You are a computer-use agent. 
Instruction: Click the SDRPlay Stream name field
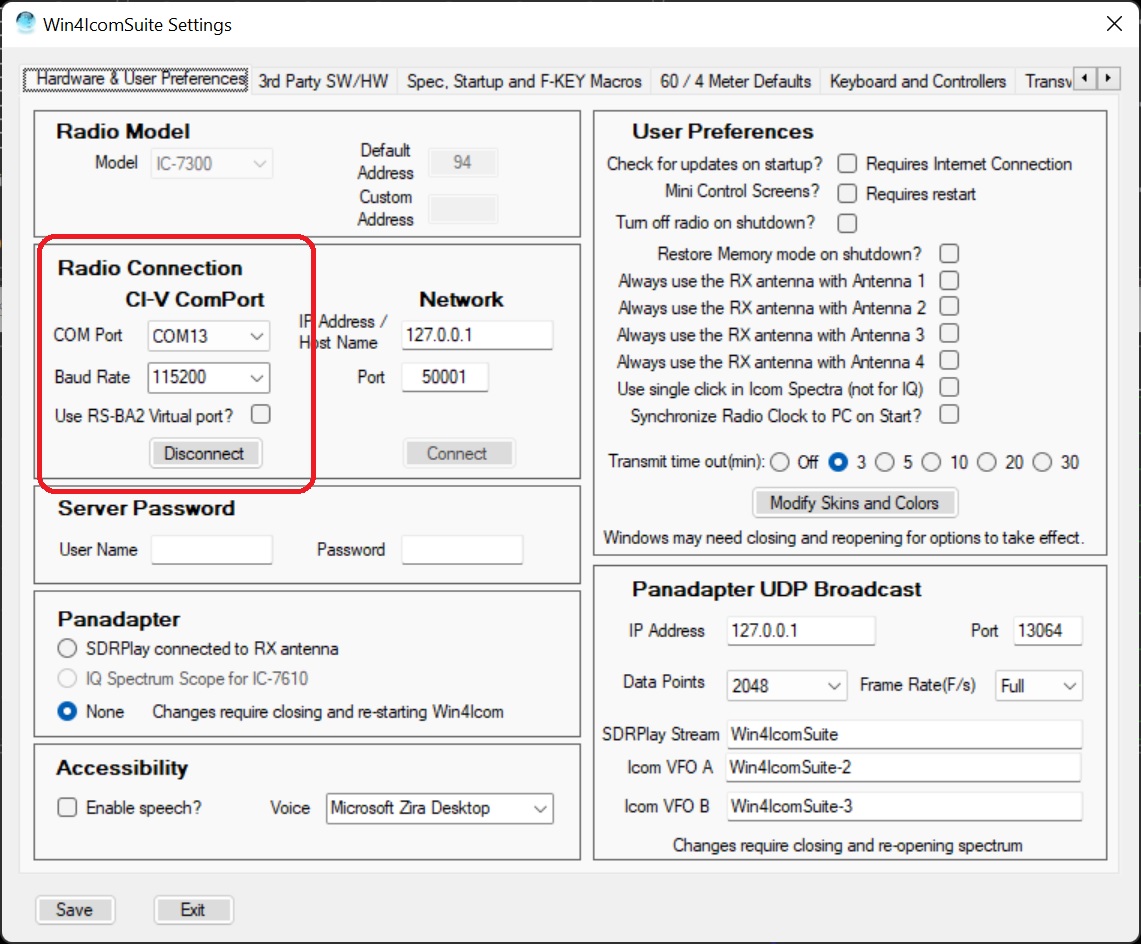click(x=904, y=734)
